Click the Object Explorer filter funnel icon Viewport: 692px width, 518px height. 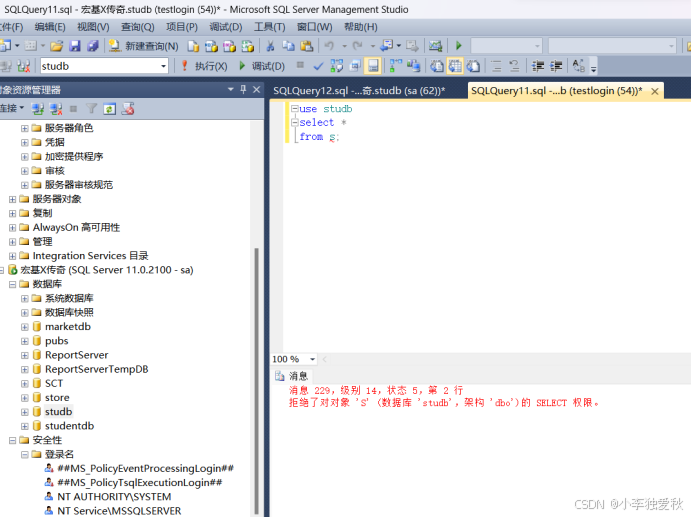coord(91,109)
